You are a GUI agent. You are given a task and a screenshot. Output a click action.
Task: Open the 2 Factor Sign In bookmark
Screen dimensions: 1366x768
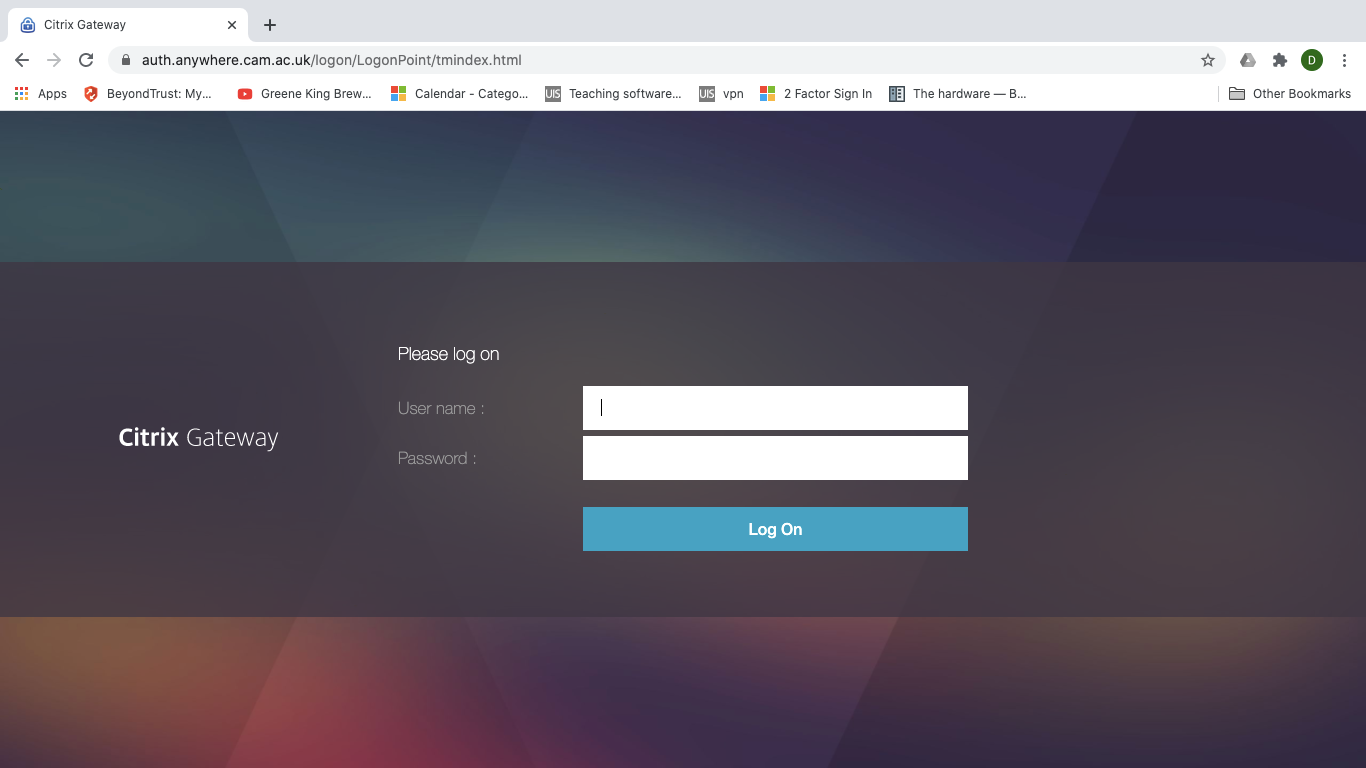pyautogui.click(x=816, y=93)
